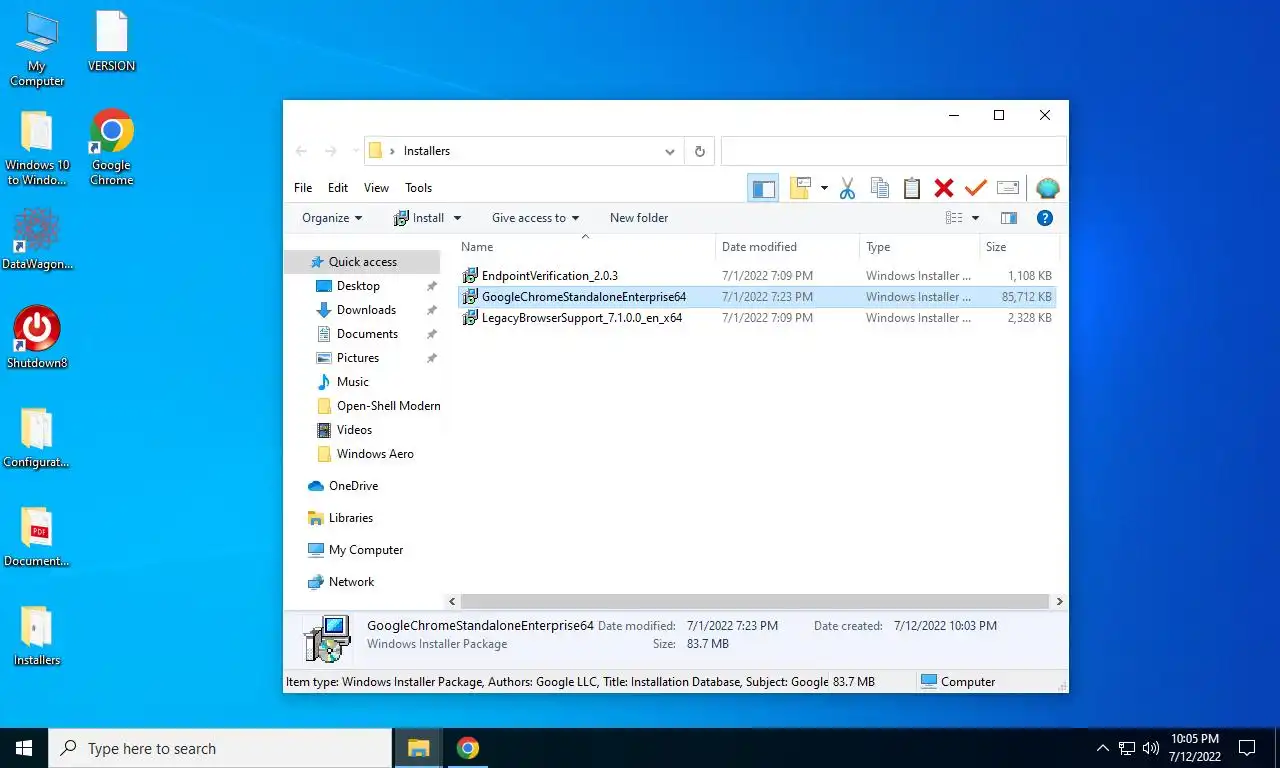The image size is (1280, 768).
Task: Open the dropdown arrow beside folder options icon
Action: (x=824, y=188)
